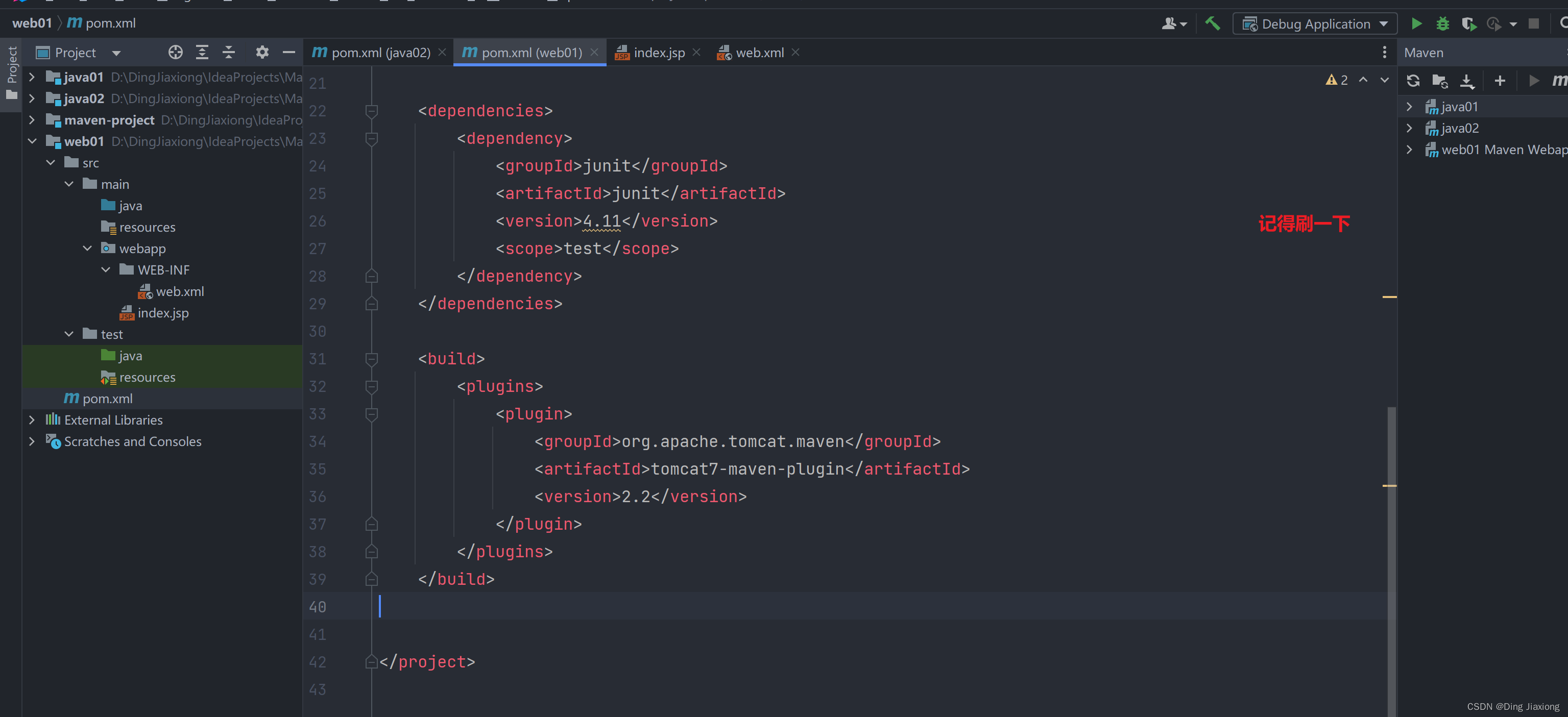Close the pom.xml (web01) tab

tap(595, 52)
